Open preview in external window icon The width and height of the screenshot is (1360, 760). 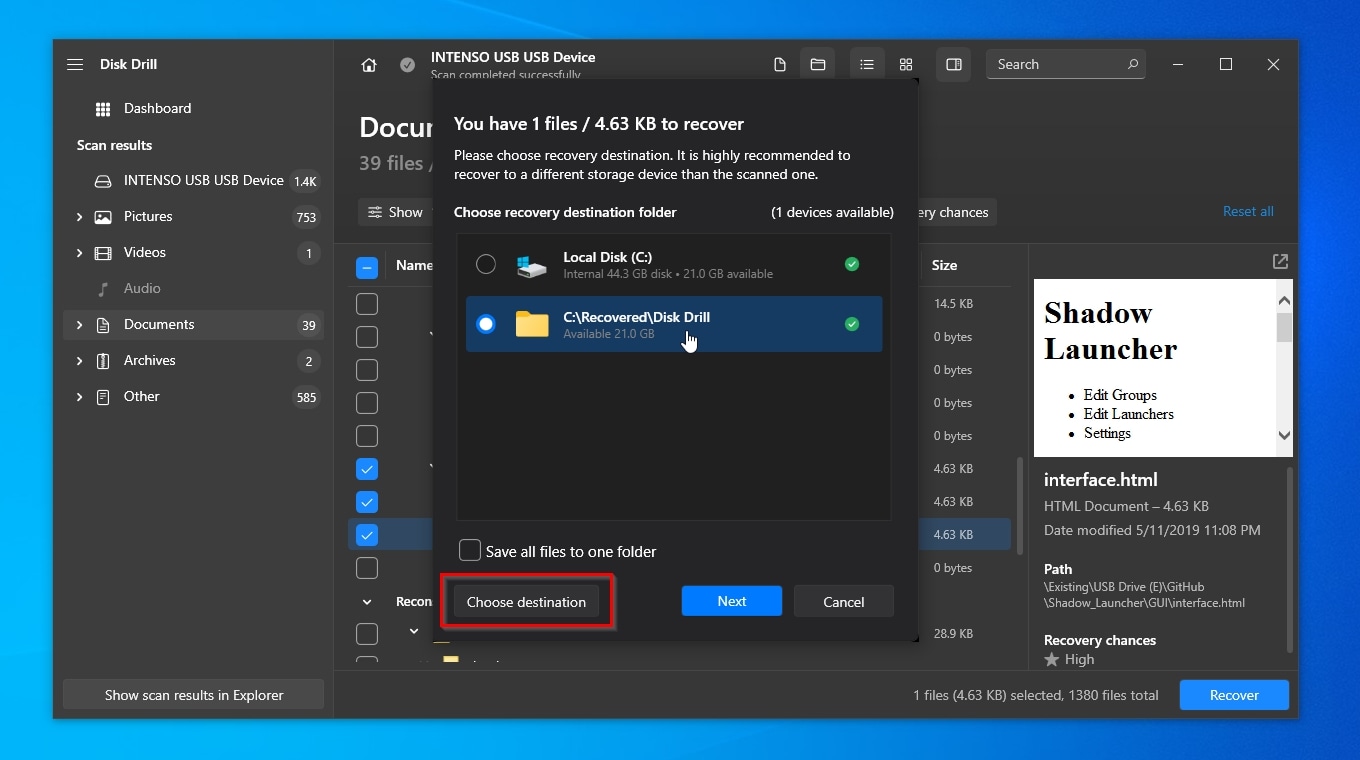[1280, 262]
